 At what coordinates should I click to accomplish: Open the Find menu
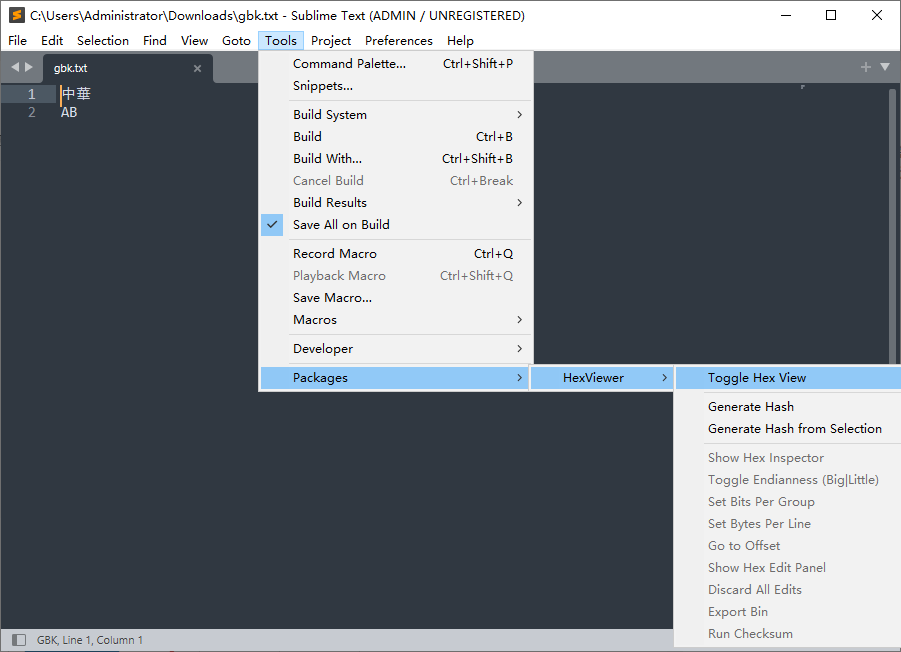coord(155,41)
